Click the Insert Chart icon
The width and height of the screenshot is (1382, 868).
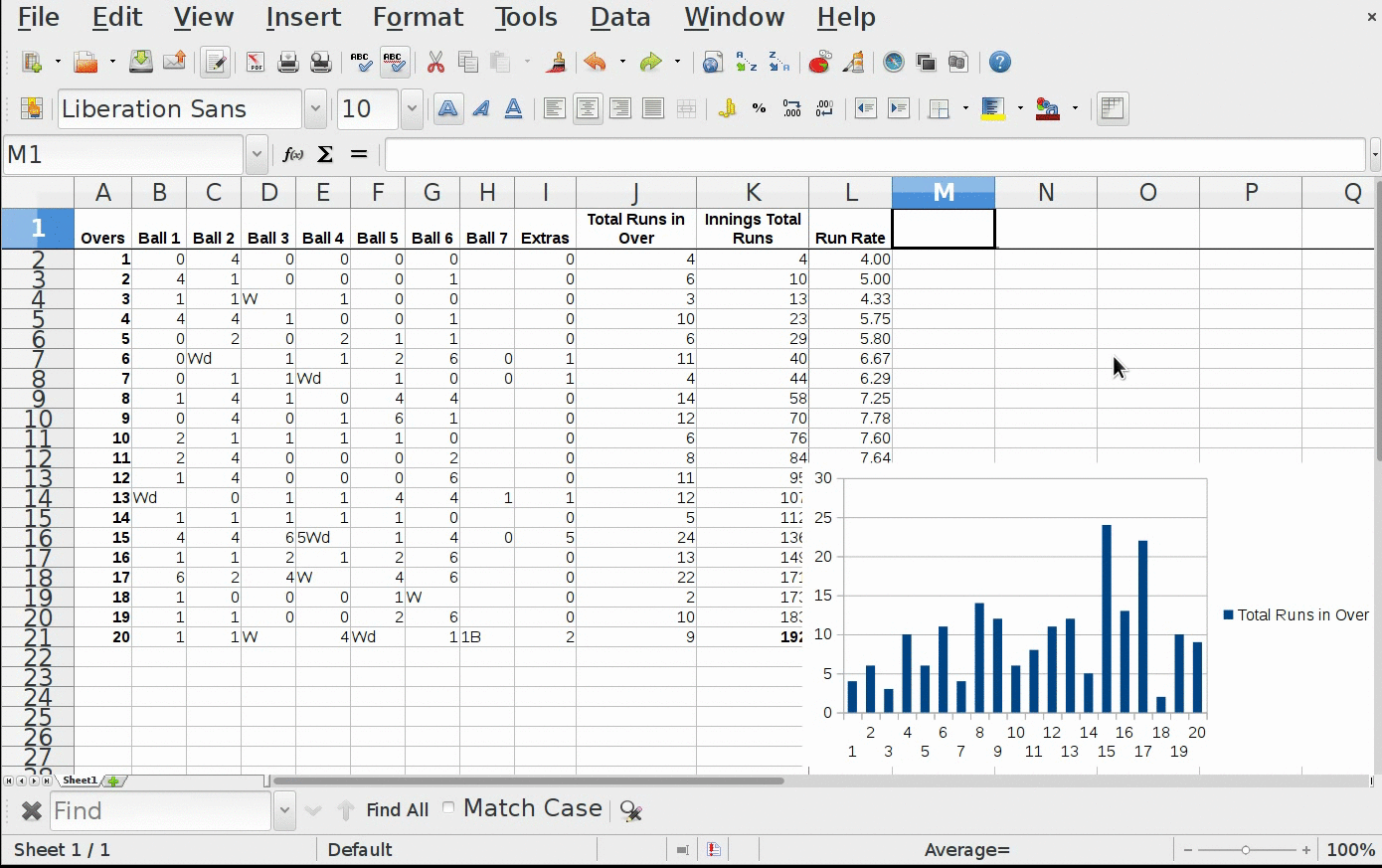[x=819, y=63]
